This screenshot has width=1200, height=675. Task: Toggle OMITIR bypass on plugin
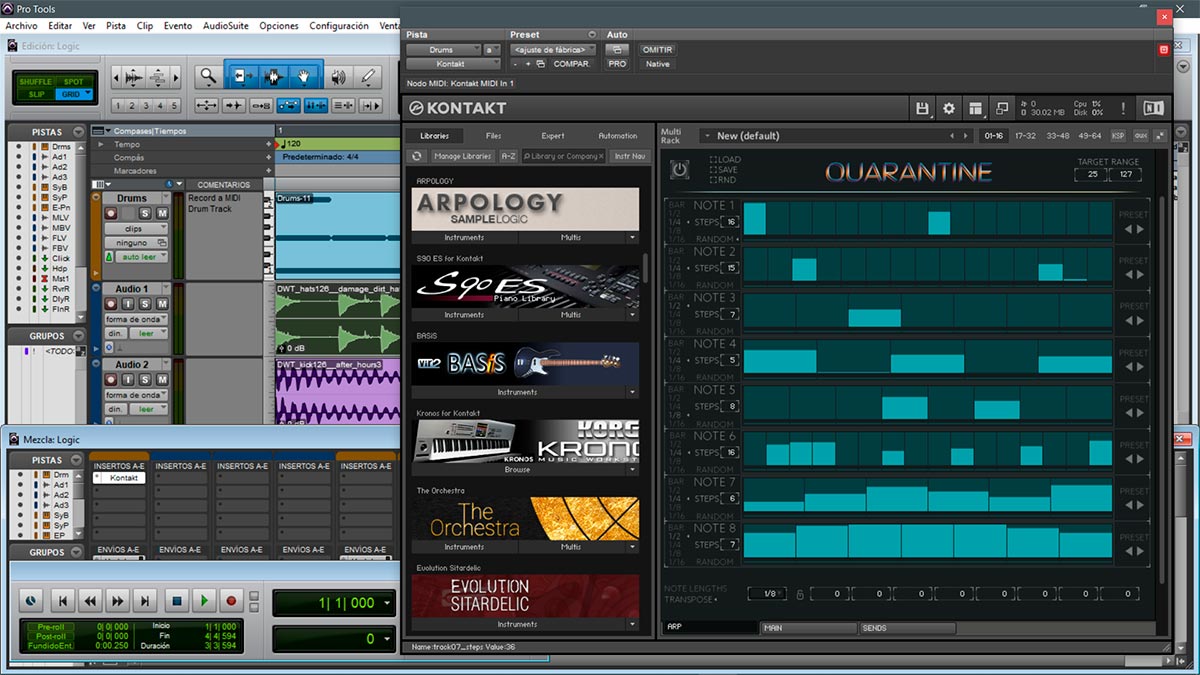[x=657, y=49]
